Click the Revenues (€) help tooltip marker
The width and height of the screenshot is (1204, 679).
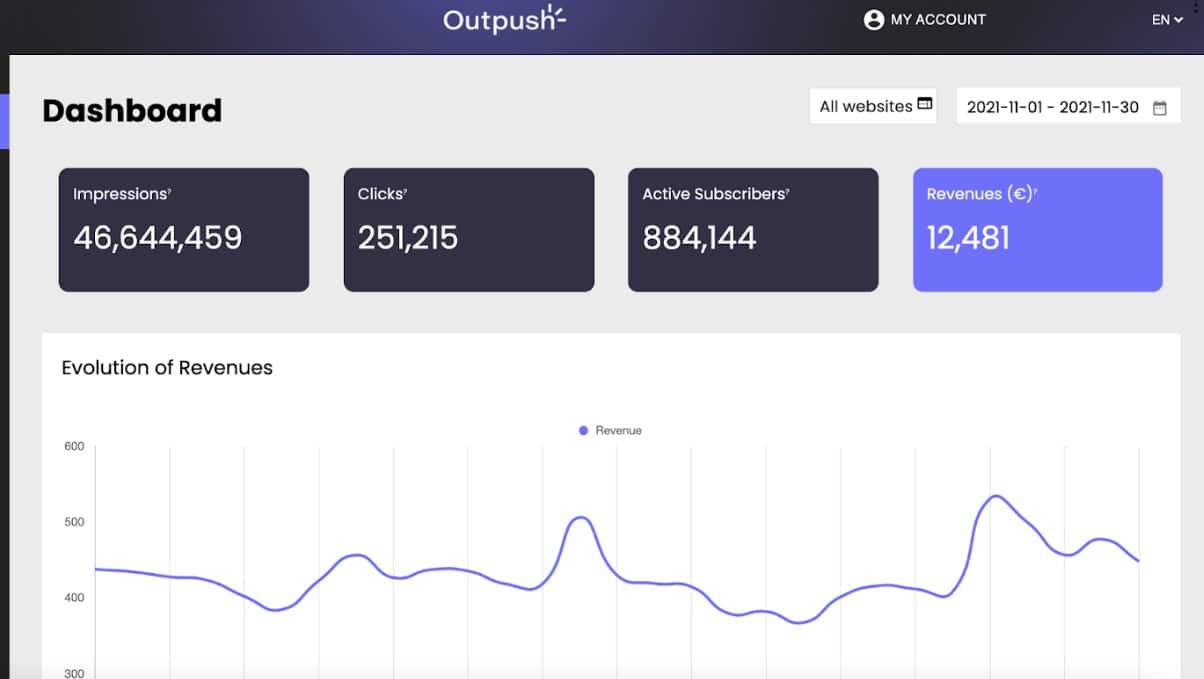[1035, 190]
